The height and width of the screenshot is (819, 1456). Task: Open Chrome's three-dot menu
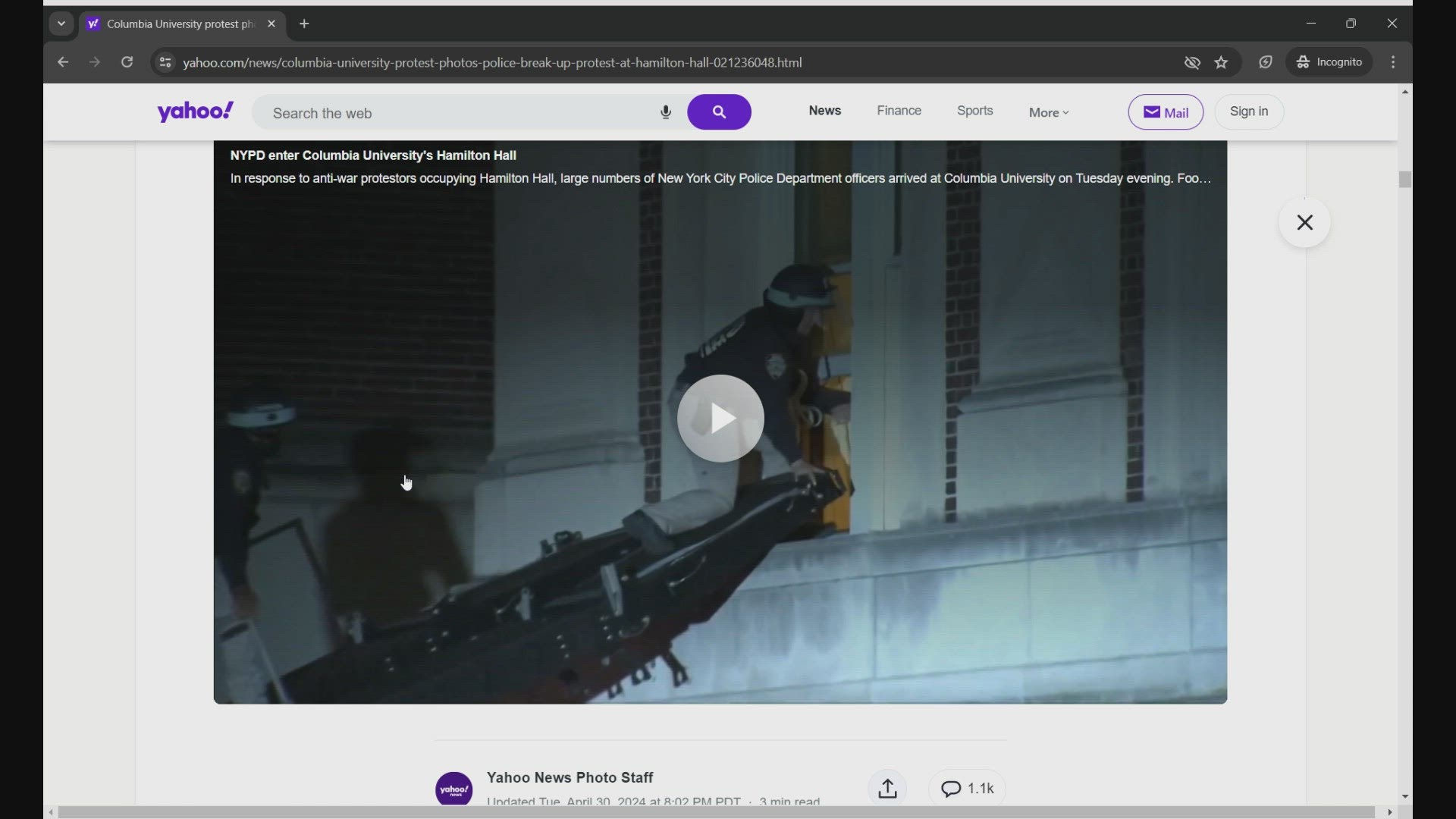[x=1394, y=62]
